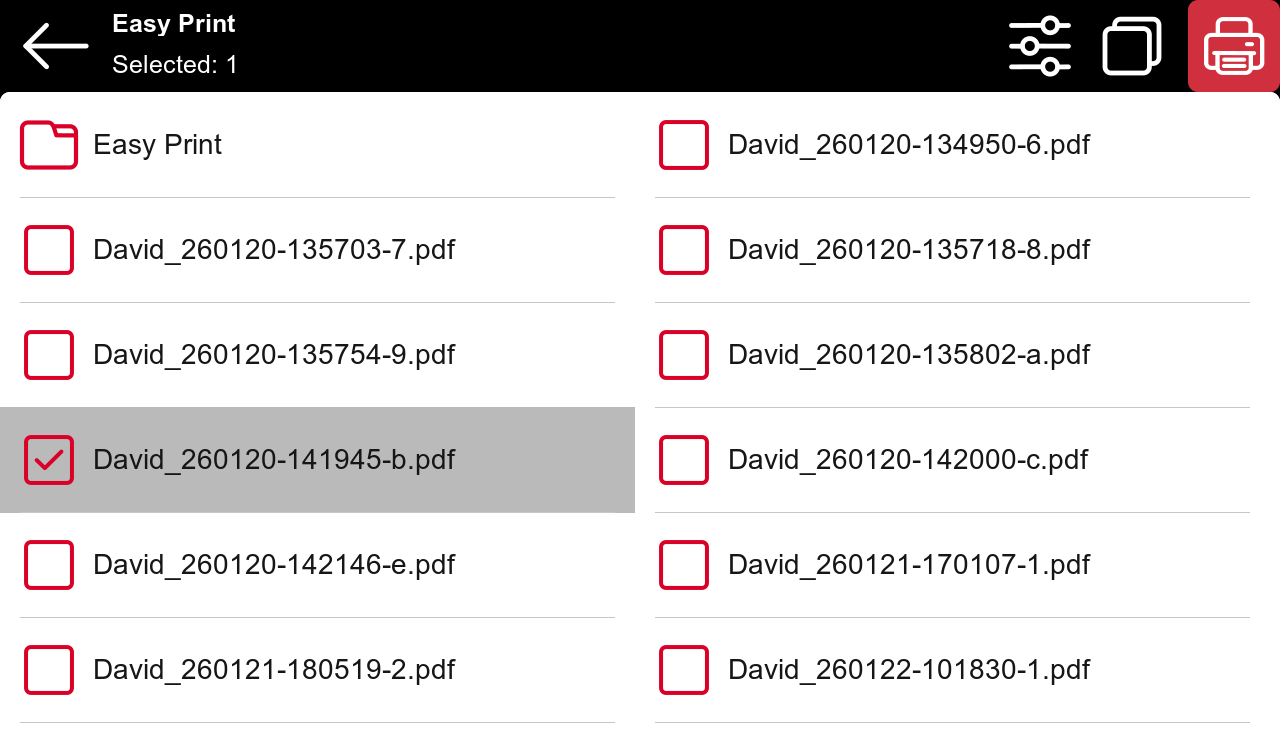Tick checkbox for David_260120-134950-6.pdf
Screen dimensions: 1280x735
tap(684, 145)
